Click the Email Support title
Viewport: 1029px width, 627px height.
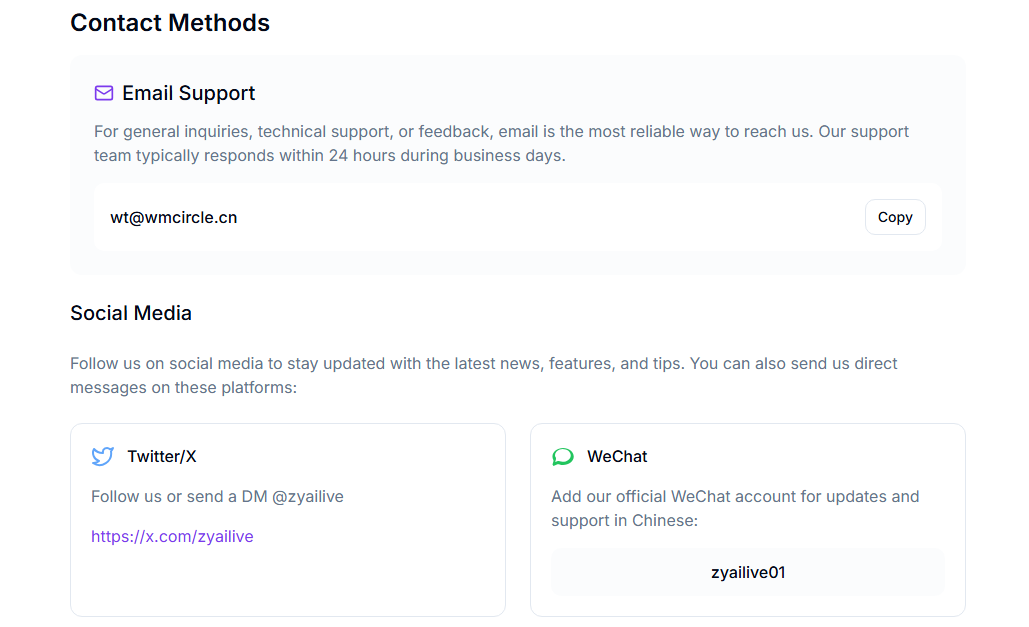point(188,93)
